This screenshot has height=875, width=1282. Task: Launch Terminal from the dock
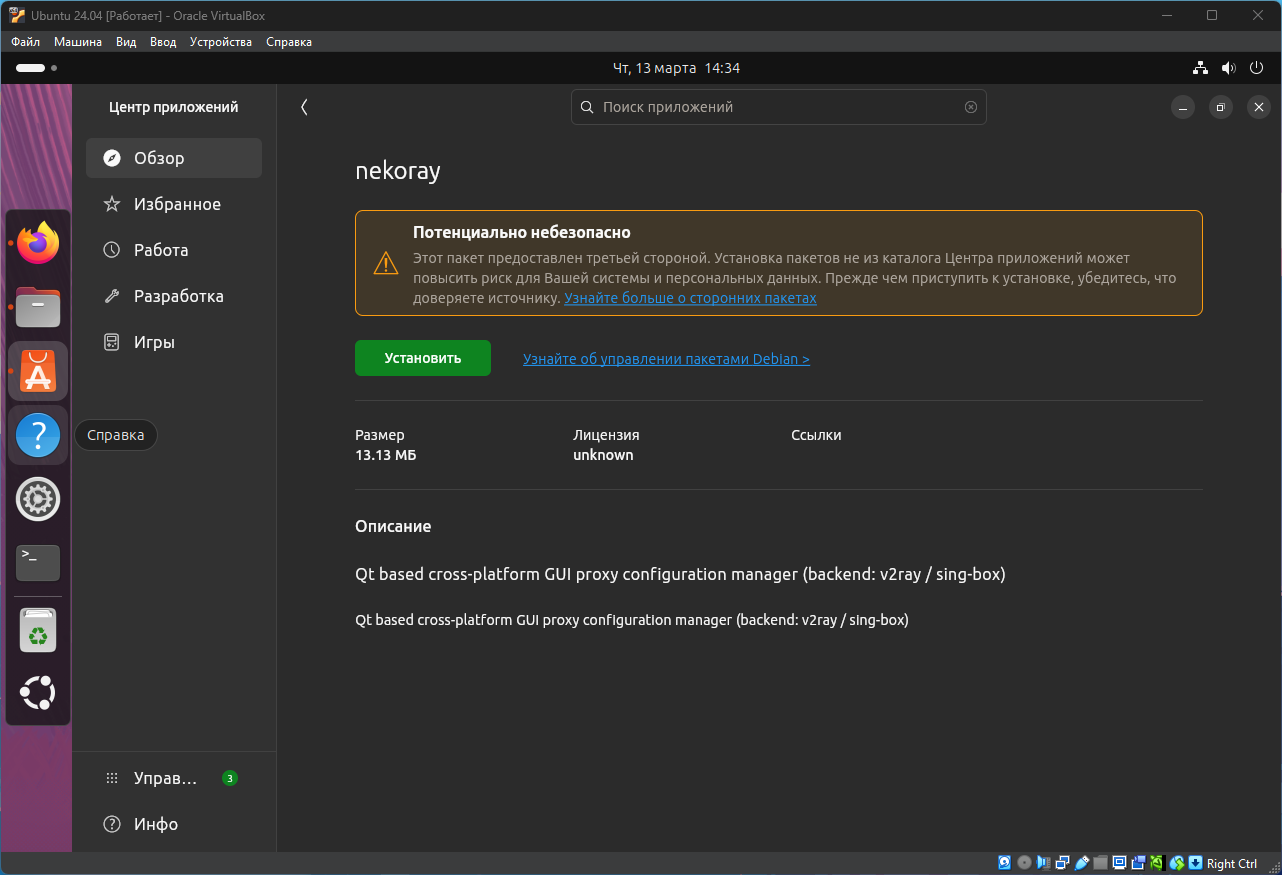(38, 563)
